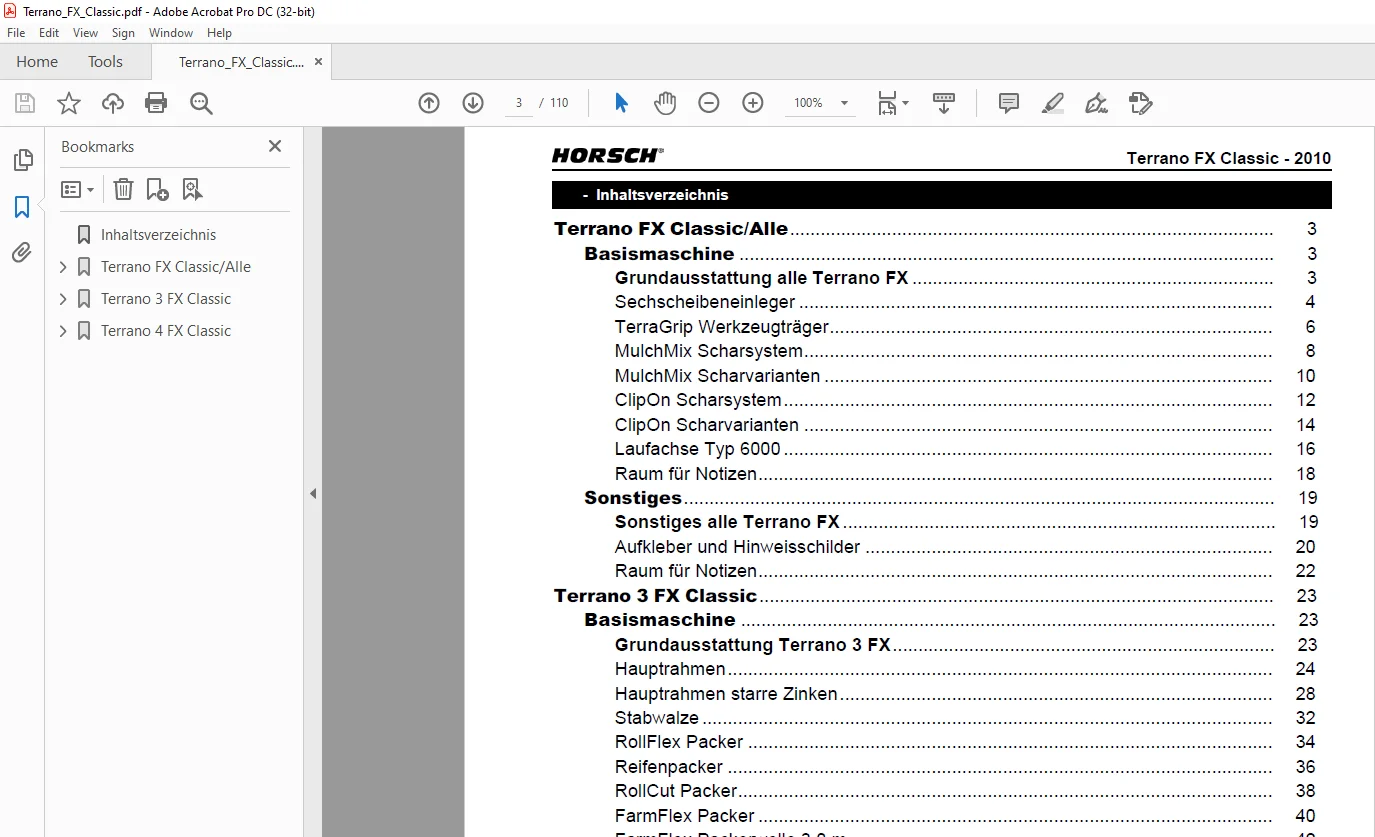The height and width of the screenshot is (837, 1375).
Task: Open the Sign document pen tool
Action: pos(1096,103)
